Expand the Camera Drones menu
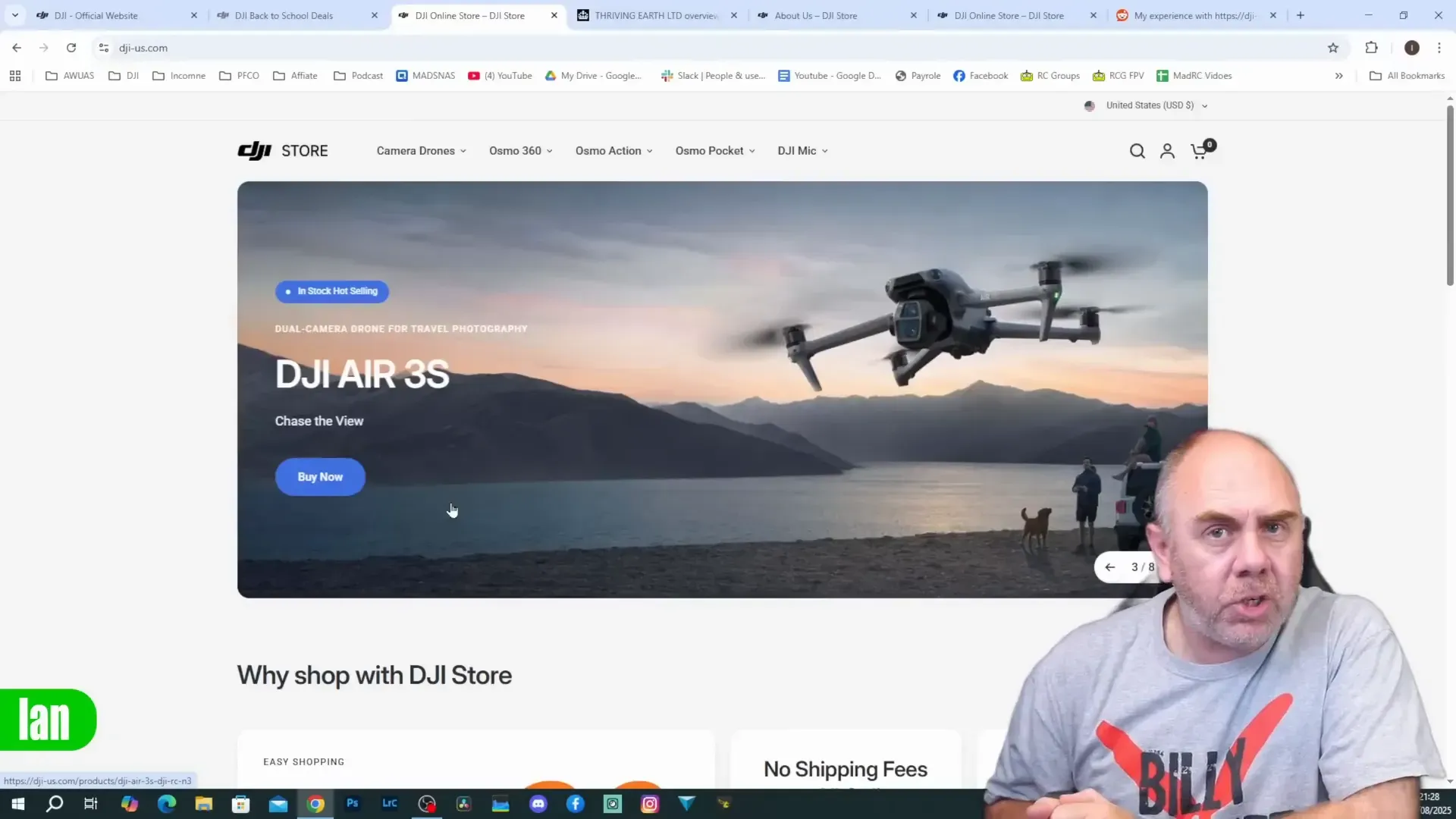This screenshot has height=819, width=1456. tap(422, 151)
